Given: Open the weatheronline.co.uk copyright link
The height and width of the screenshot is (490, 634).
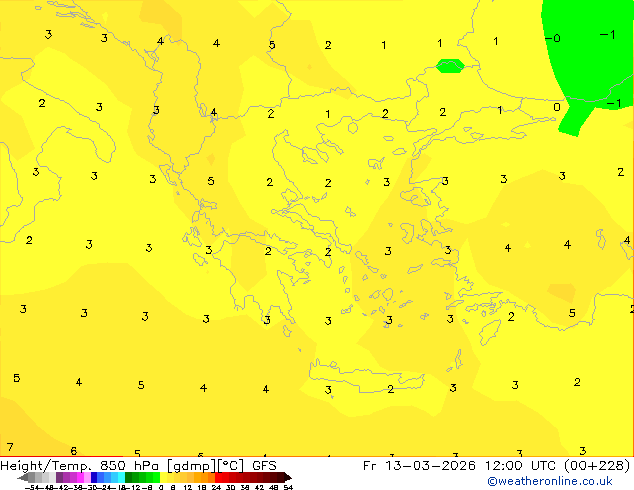Looking at the screenshot, I should click(x=549, y=481).
